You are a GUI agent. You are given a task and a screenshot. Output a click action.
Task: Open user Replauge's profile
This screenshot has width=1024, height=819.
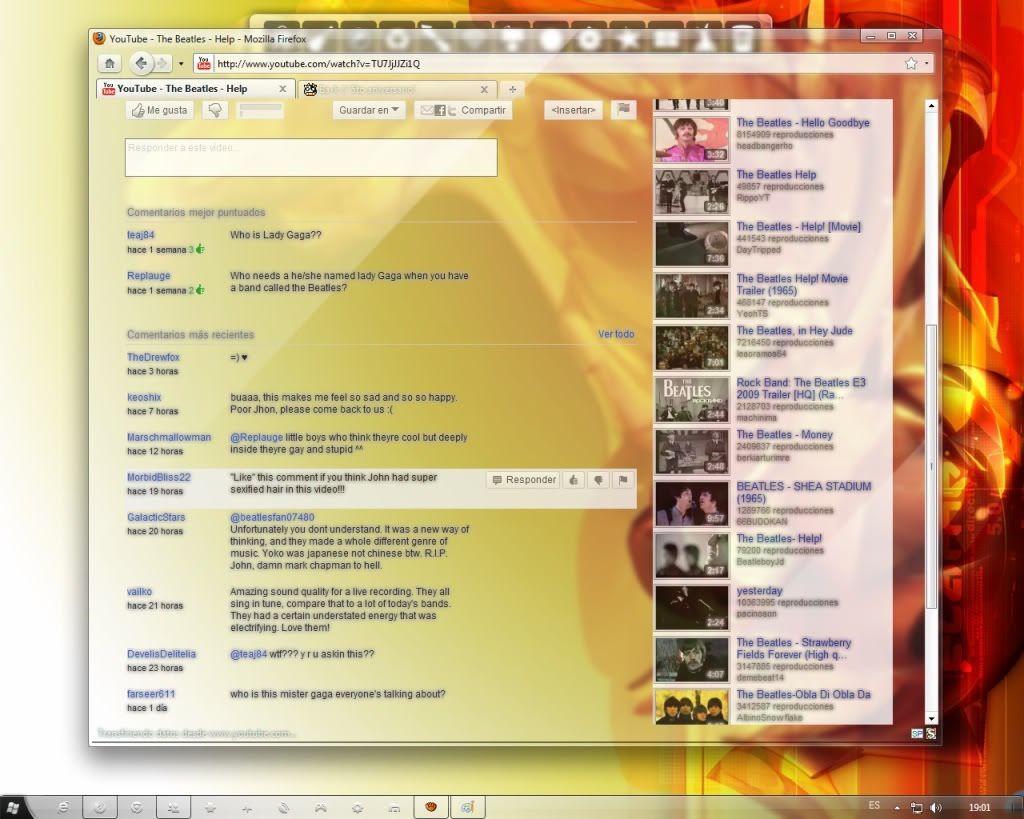coord(148,276)
